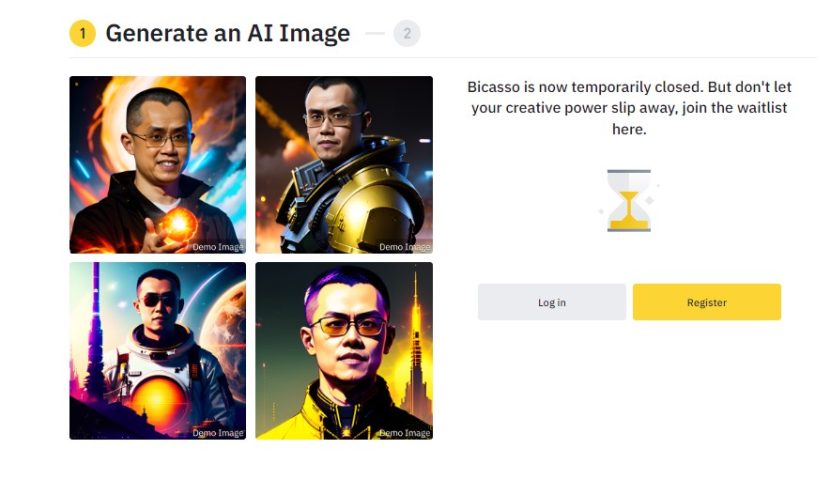Click the dash connector between steps

[x=375, y=33]
